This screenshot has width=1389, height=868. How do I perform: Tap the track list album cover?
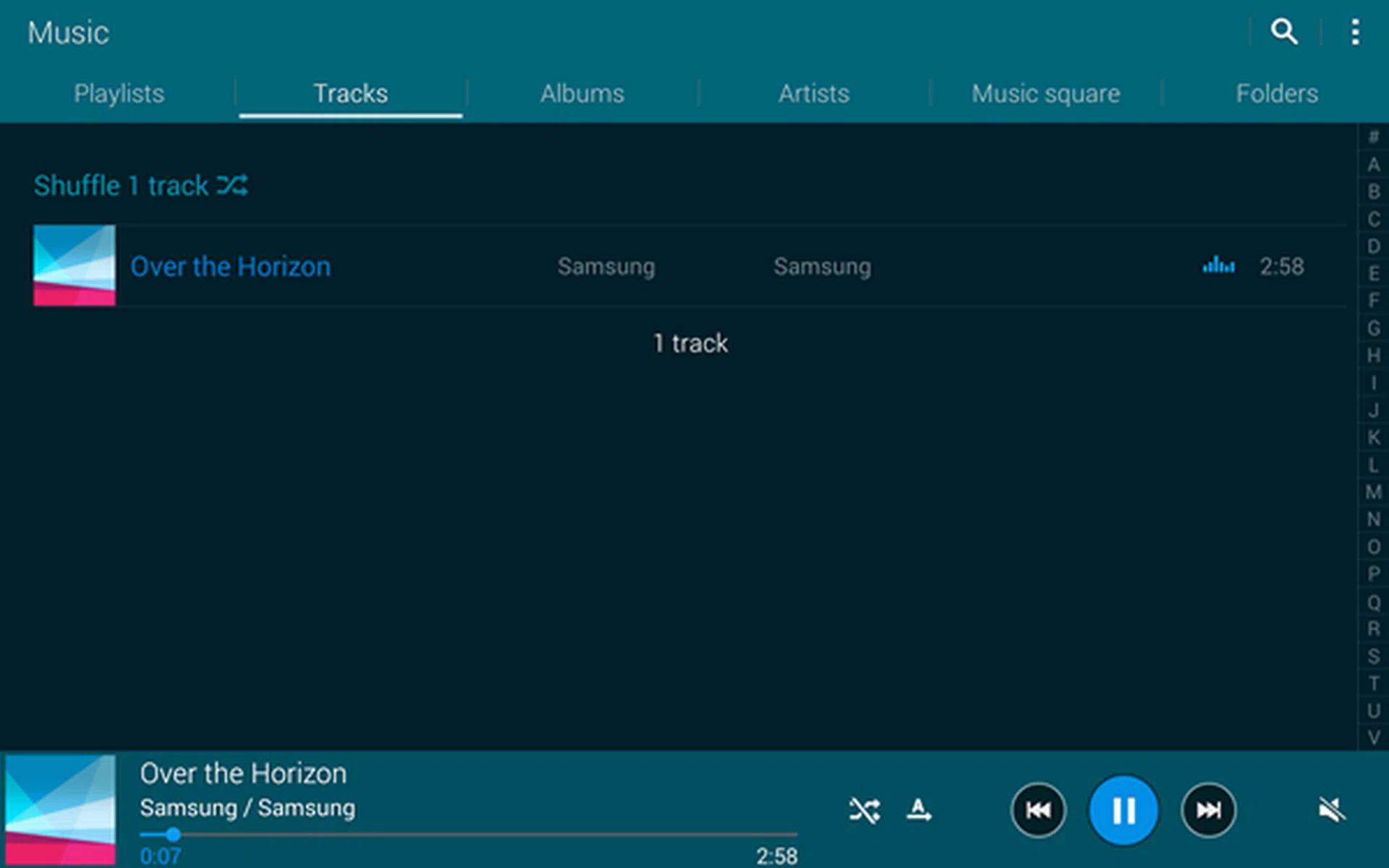pyautogui.click(x=74, y=265)
